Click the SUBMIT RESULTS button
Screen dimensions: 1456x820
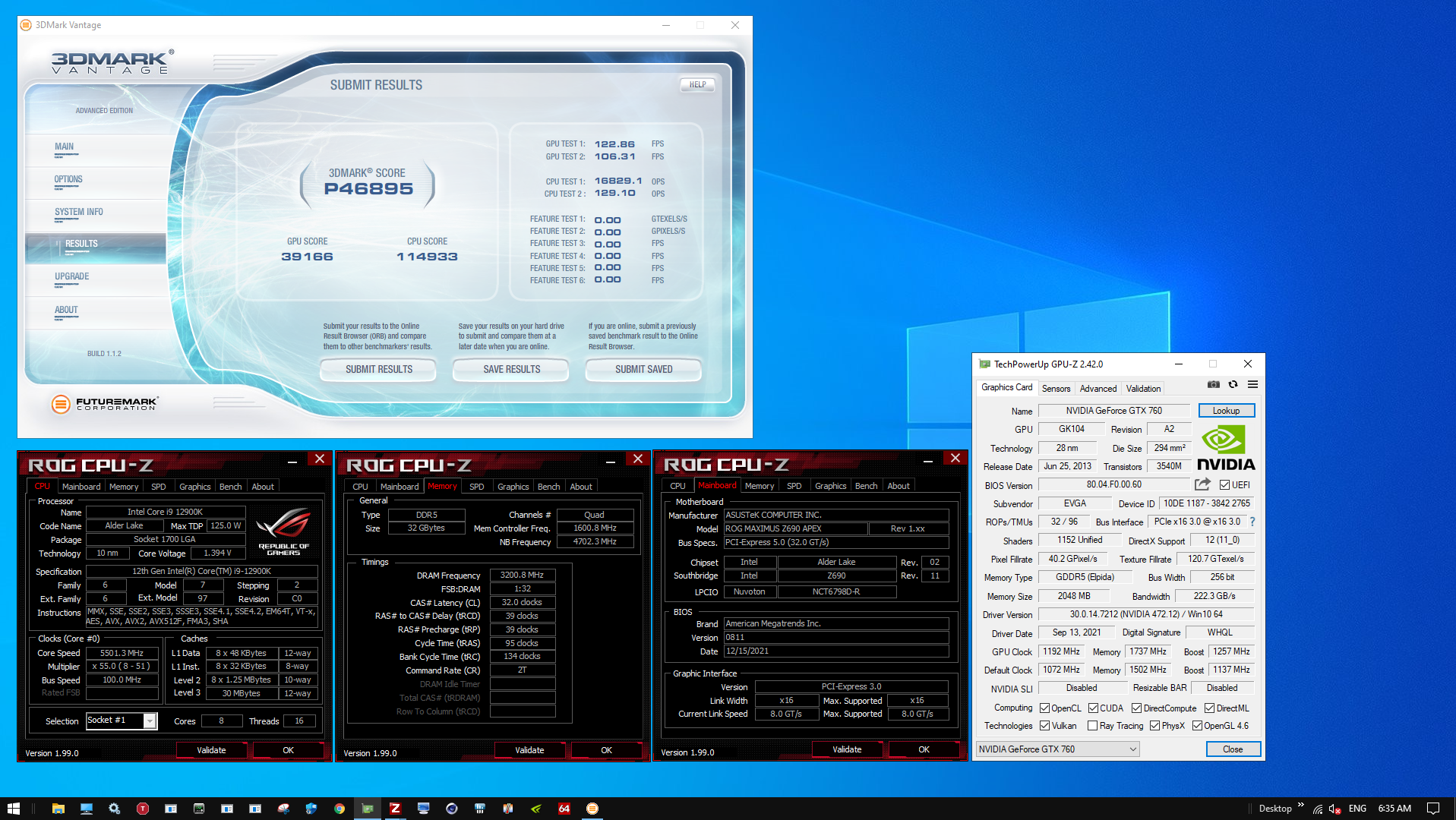(x=379, y=370)
